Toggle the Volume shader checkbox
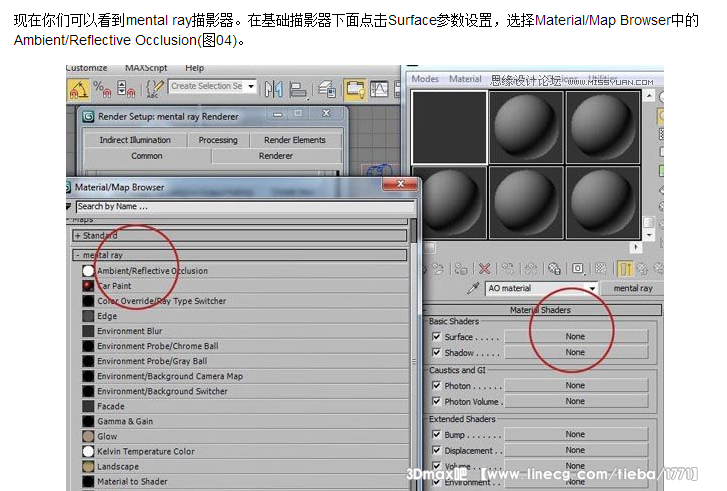 coord(436,465)
